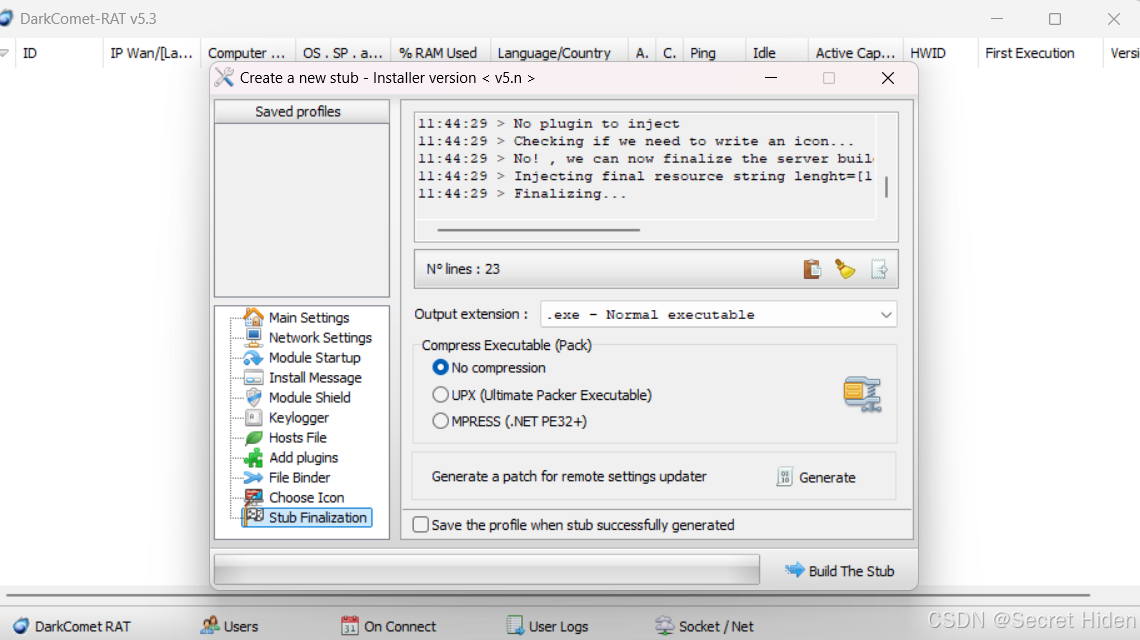Click the Build The Stub button

click(x=840, y=571)
